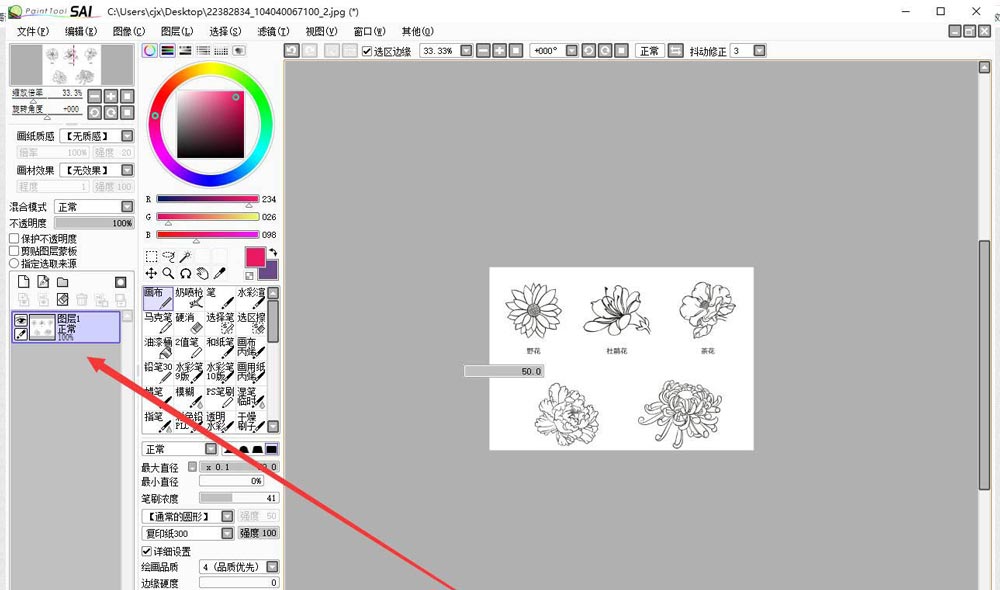
Task: Create a new layer folder
Action: (62, 282)
